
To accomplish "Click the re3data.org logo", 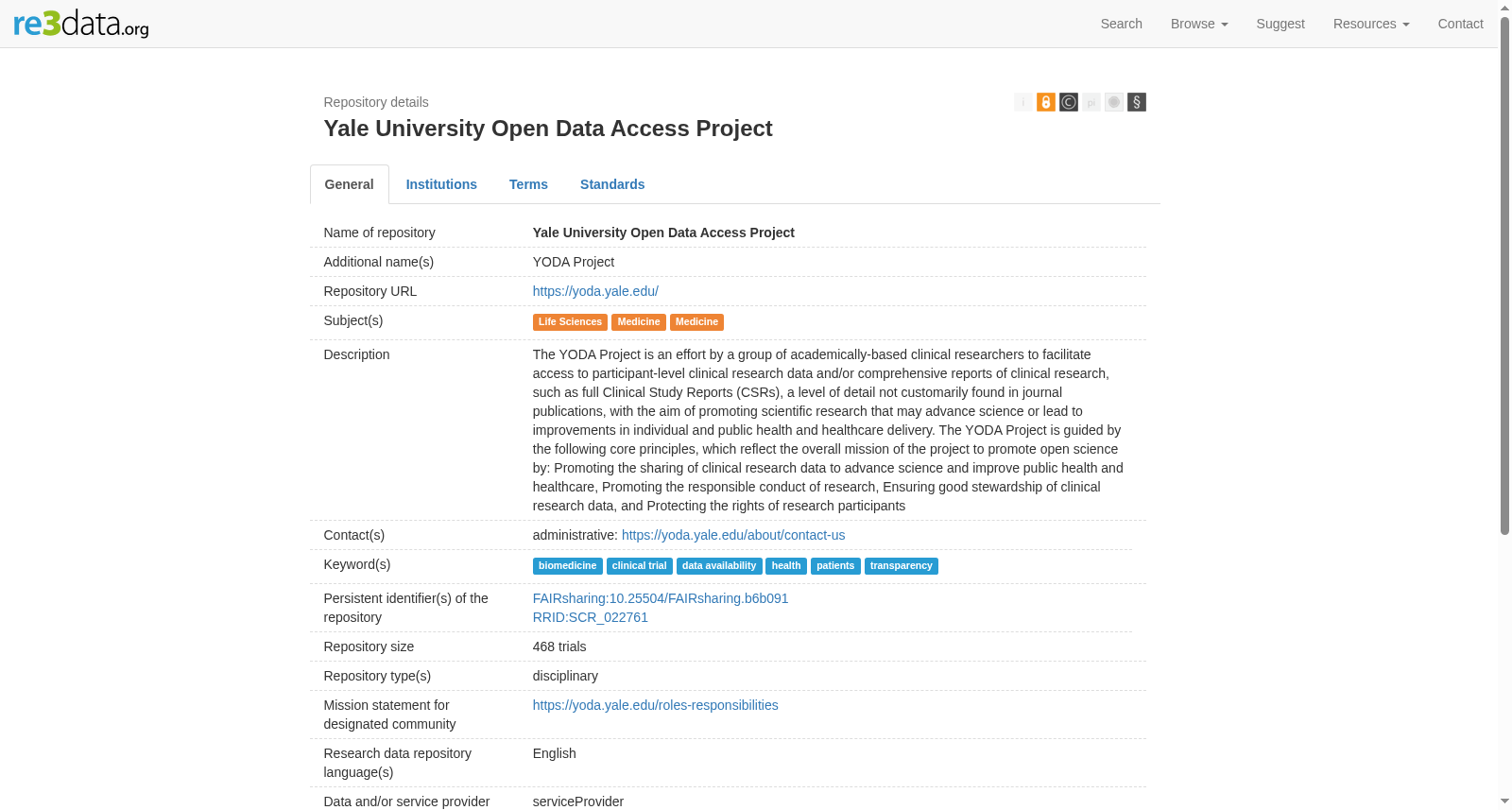I will pos(81,23).
